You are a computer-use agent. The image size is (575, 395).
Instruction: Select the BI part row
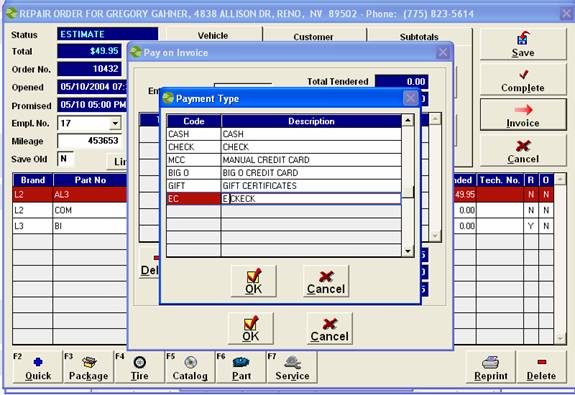point(70,226)
